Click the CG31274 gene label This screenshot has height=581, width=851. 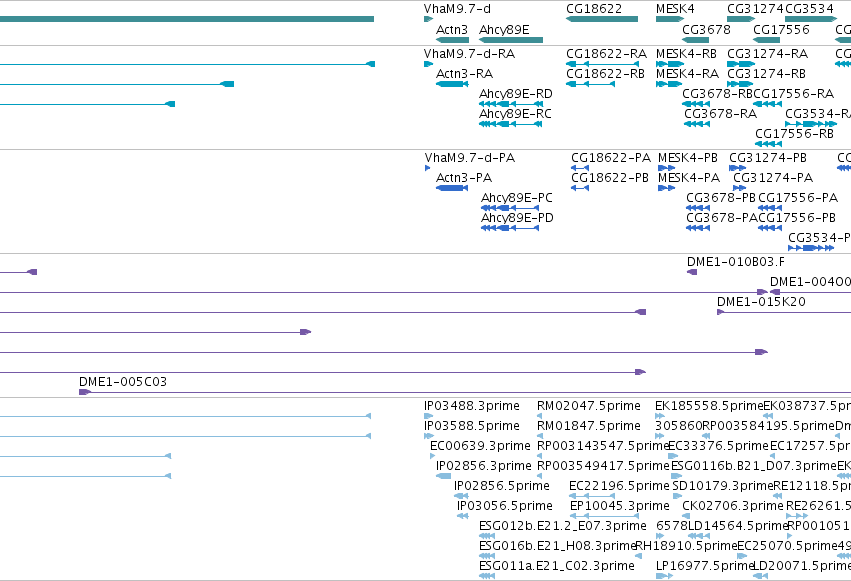[x=755, y=9]
